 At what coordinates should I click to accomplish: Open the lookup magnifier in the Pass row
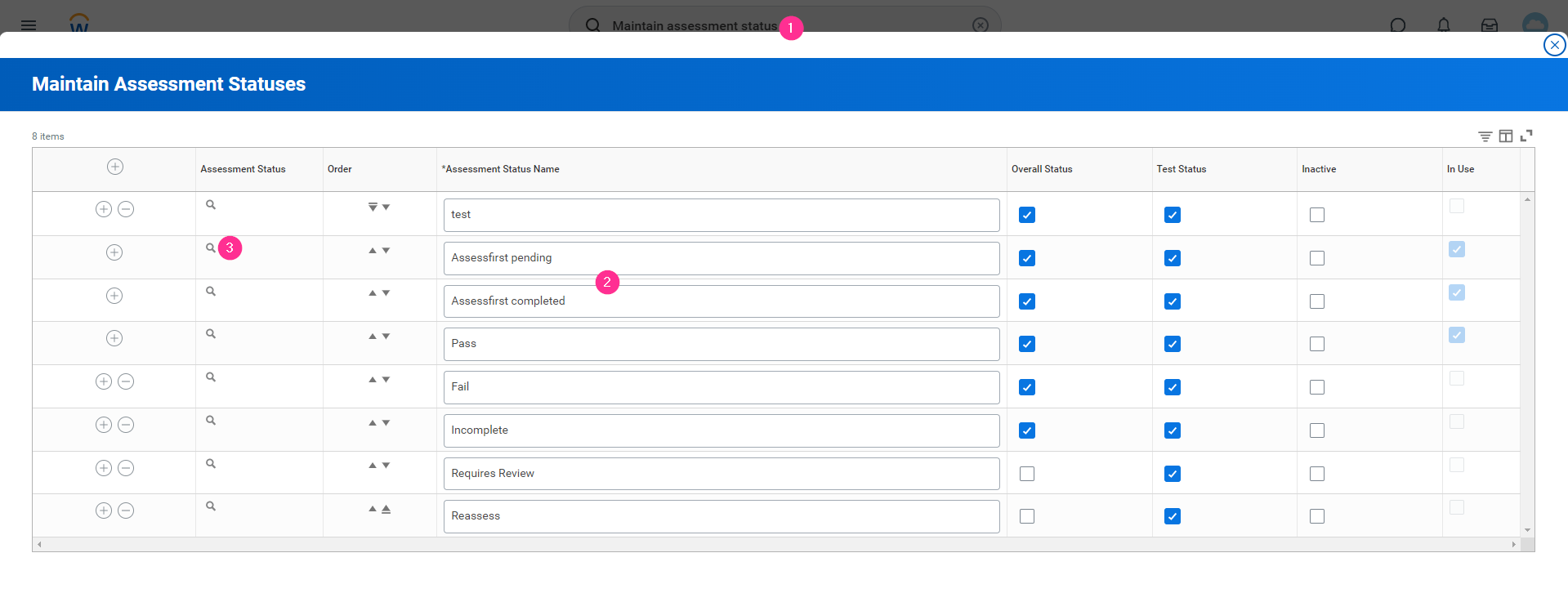coord(211,334)
